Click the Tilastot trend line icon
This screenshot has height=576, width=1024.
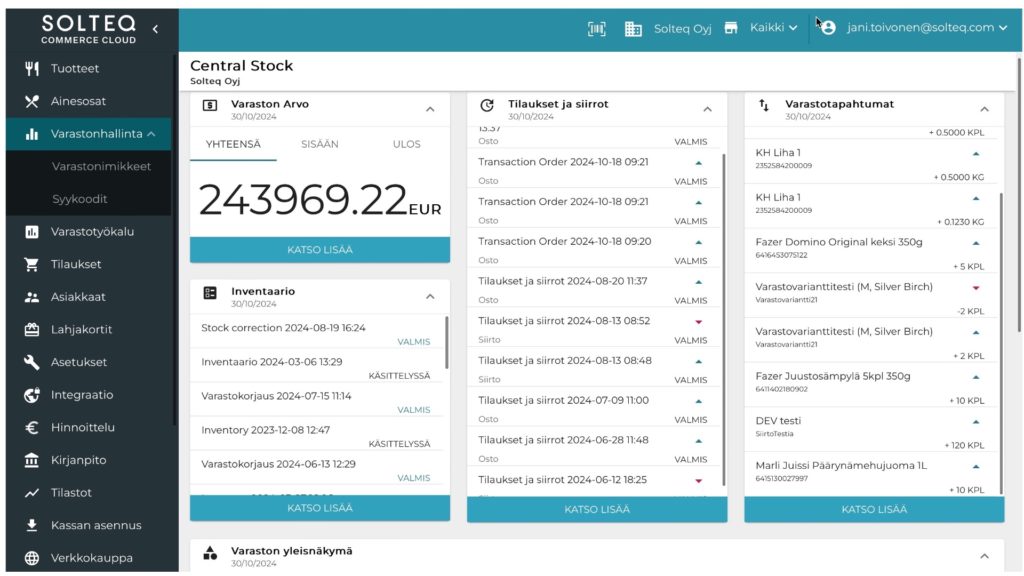click(x=31, y=493)
